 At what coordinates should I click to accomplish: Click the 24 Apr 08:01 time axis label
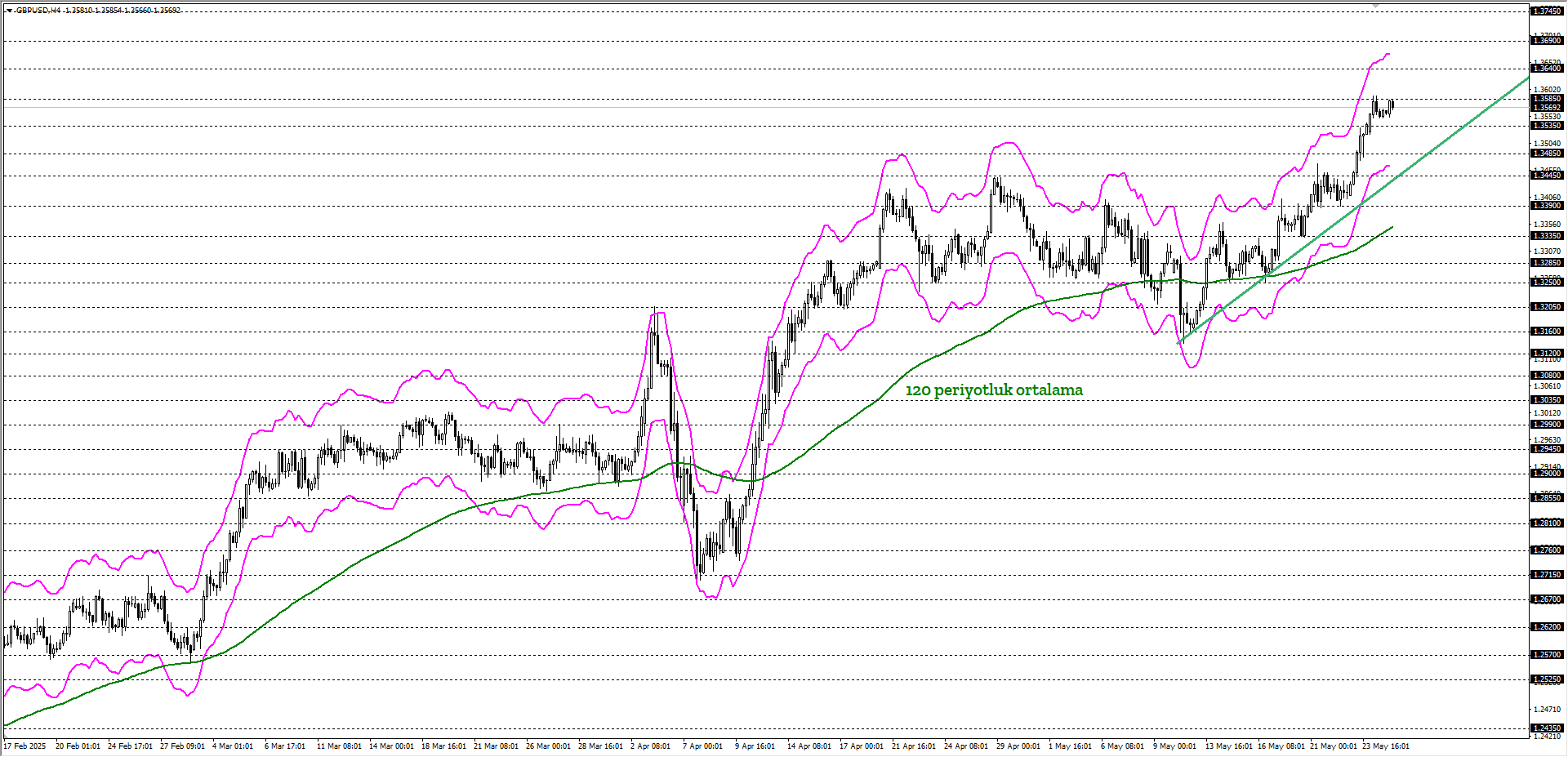coord(966,746)
